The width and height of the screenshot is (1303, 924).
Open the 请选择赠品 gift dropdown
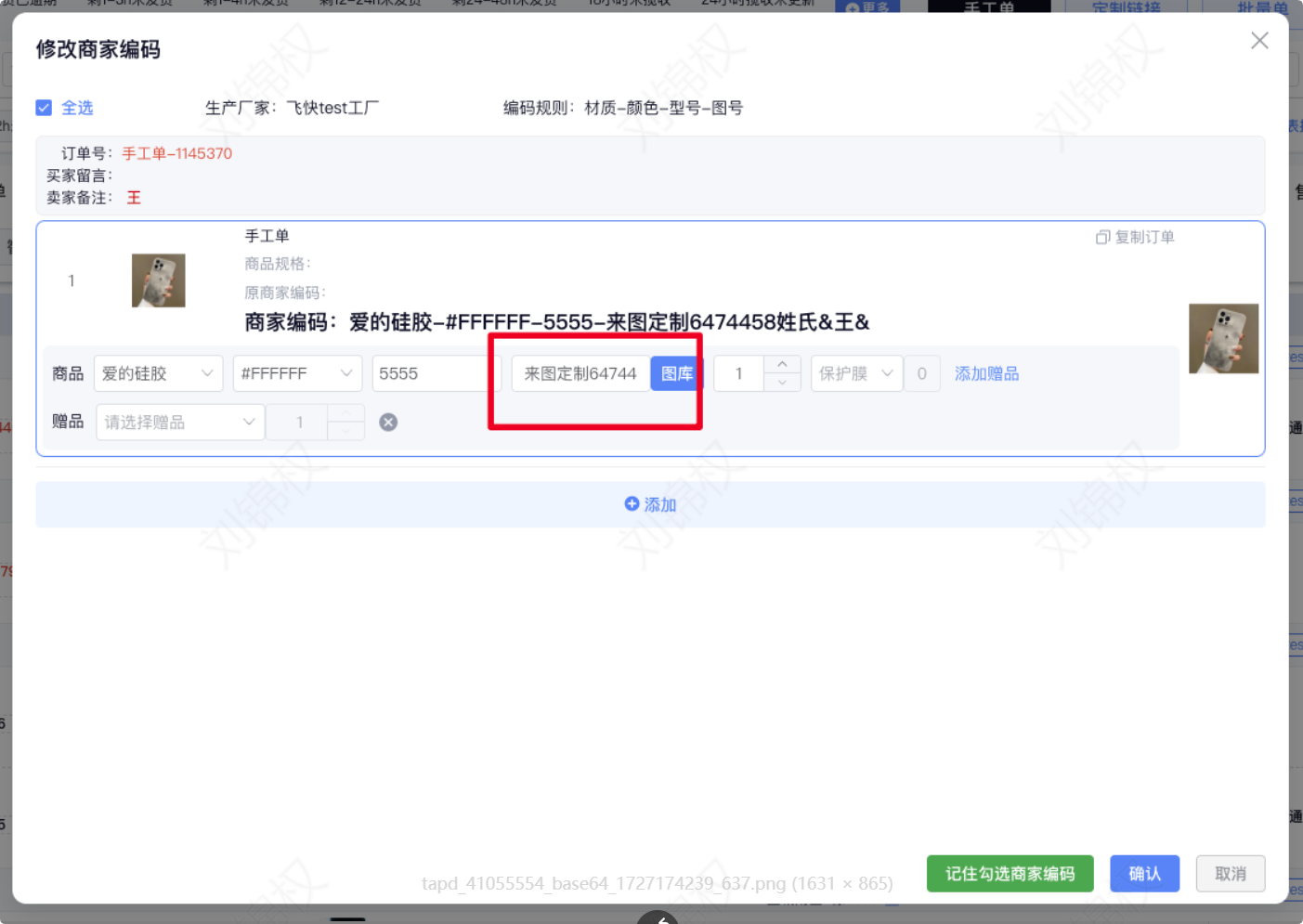pyautogui.click(x=180, y=422)
